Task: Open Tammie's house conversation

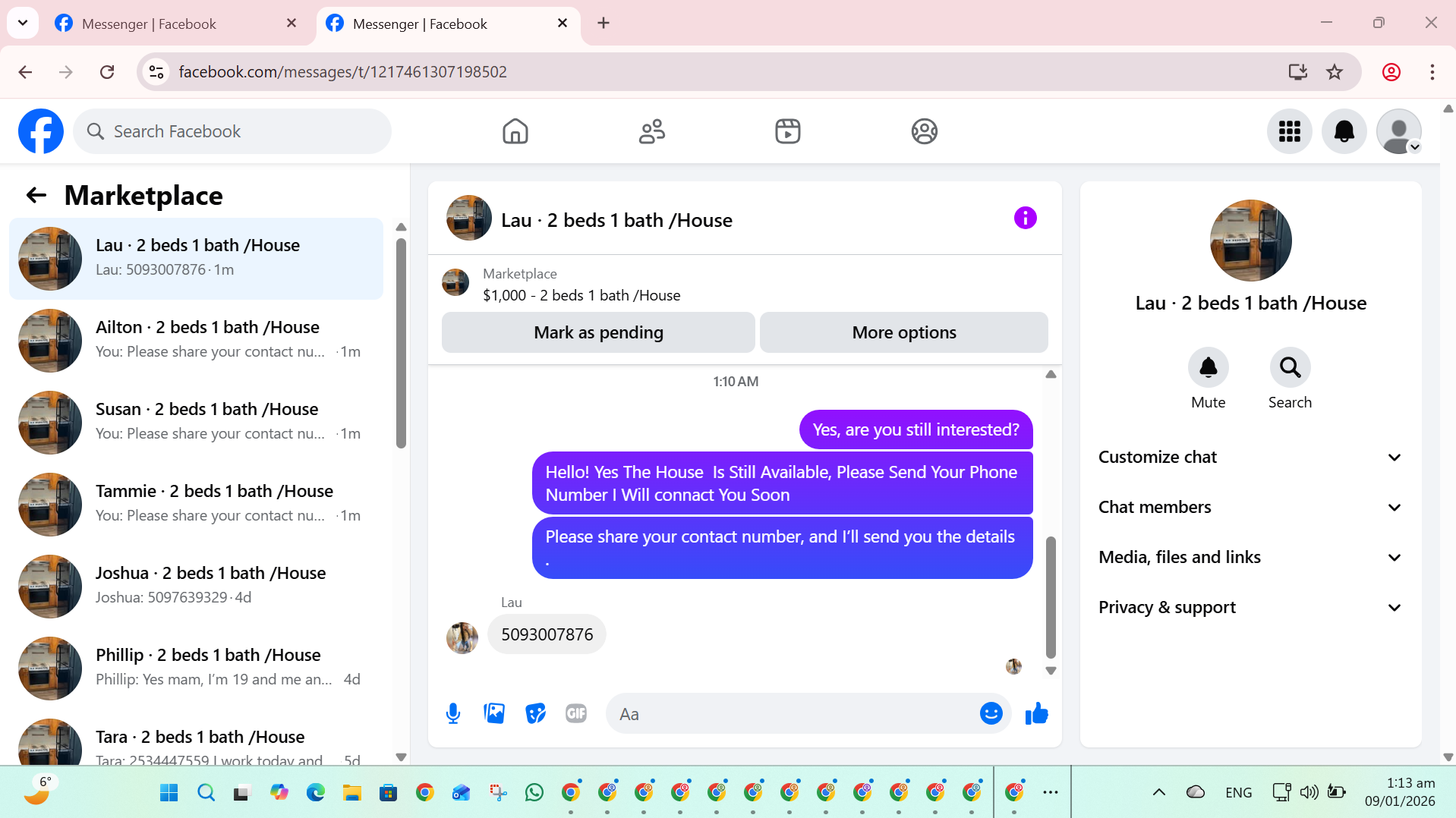Action: point(196,505)
